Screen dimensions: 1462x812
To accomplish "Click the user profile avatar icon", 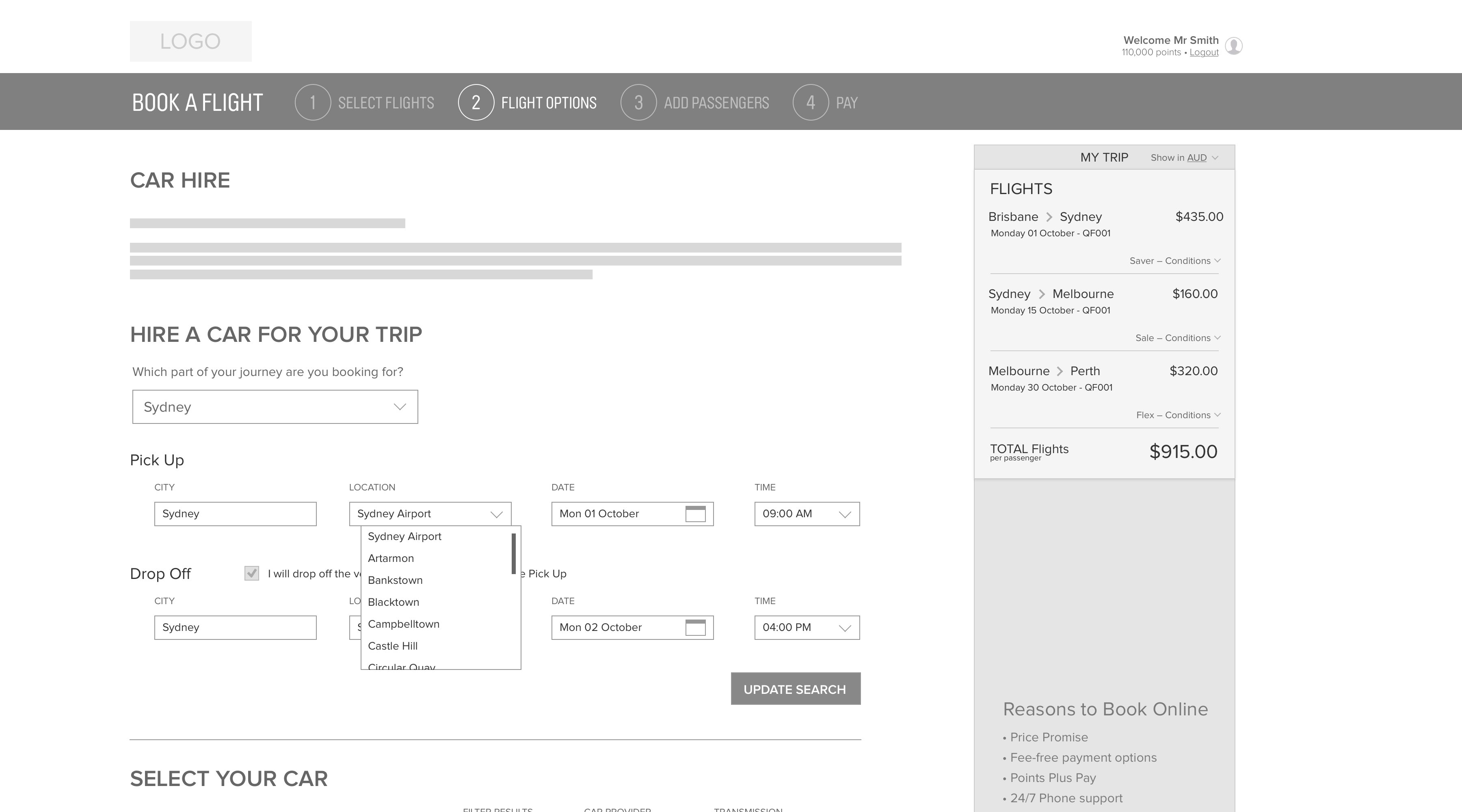I will [x=1233, y=46].
